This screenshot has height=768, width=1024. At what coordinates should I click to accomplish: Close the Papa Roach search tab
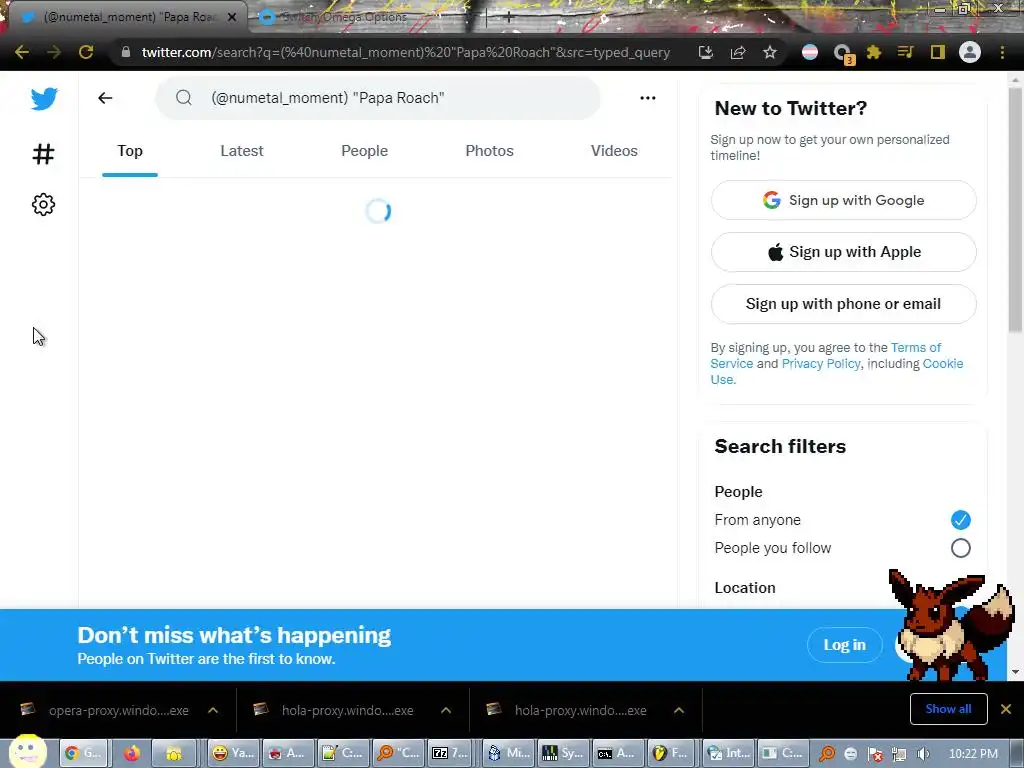tap(232, 18)
